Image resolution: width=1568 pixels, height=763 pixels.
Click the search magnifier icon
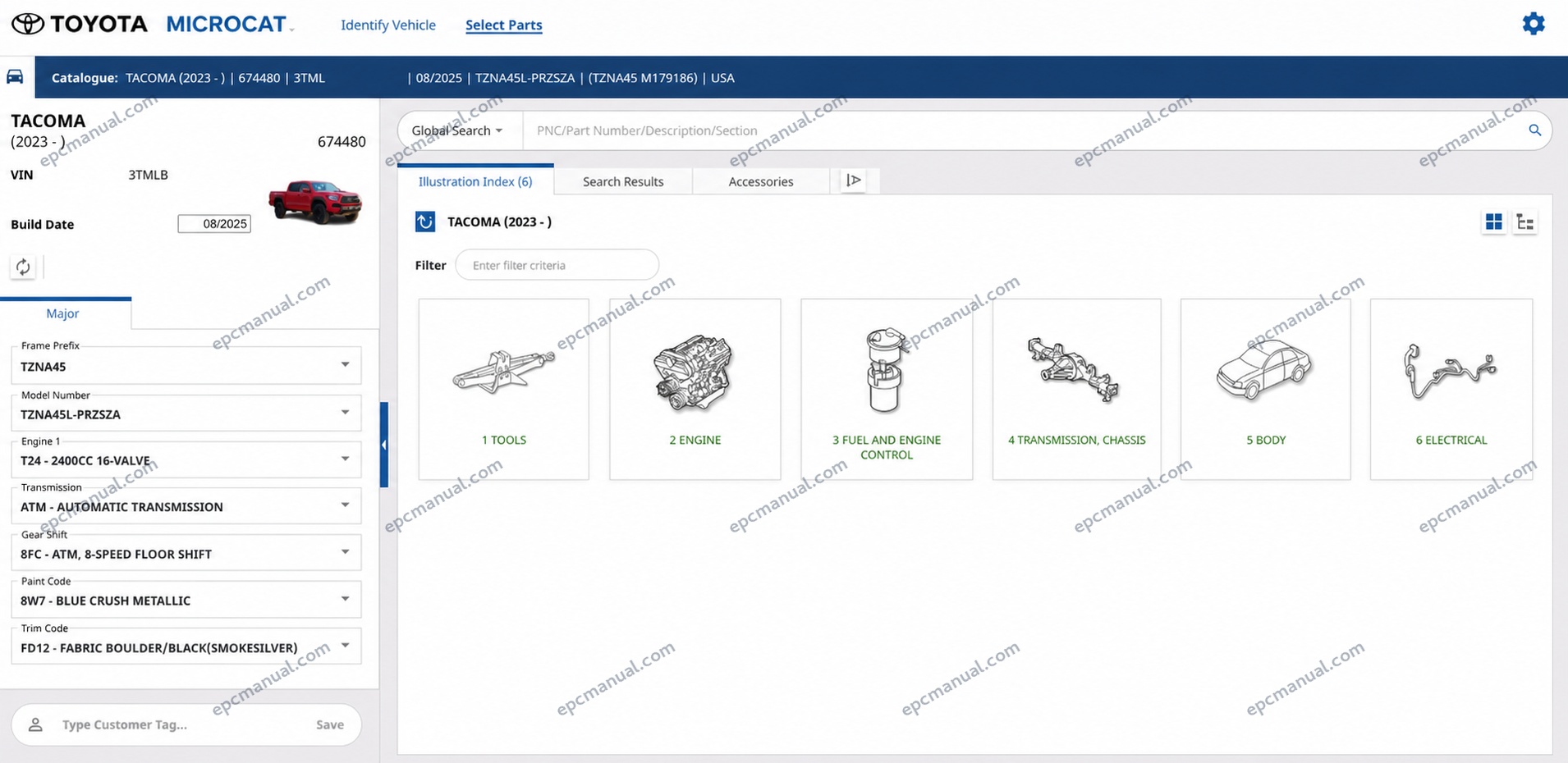click(1534, 130)
